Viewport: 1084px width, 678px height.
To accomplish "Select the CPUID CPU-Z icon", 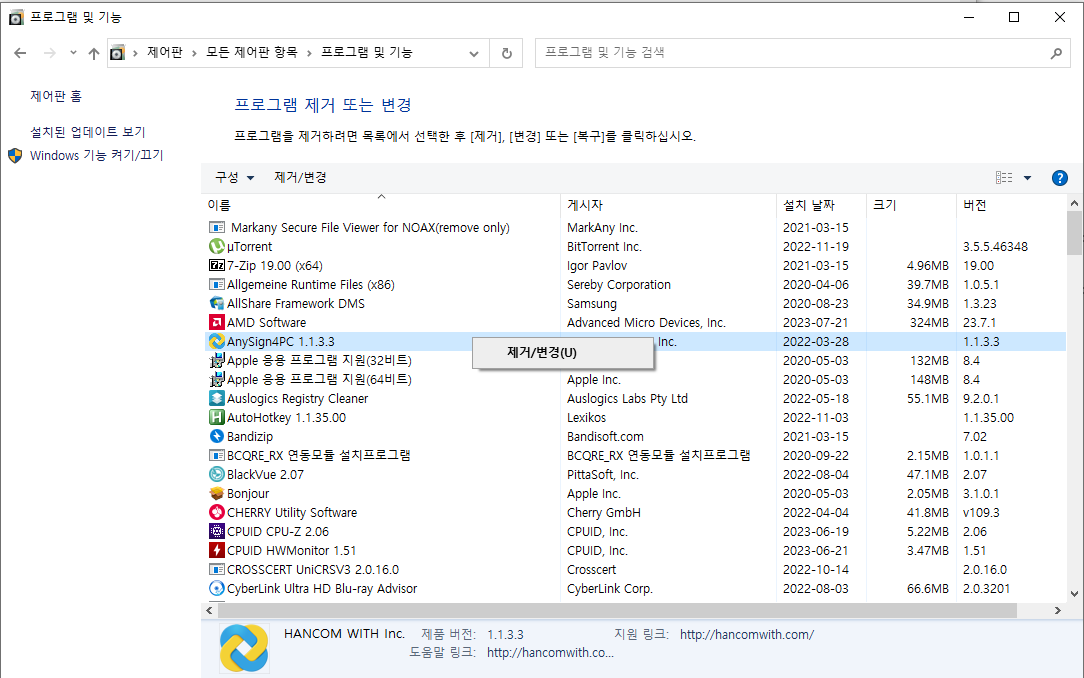I will tap(216, 531).
